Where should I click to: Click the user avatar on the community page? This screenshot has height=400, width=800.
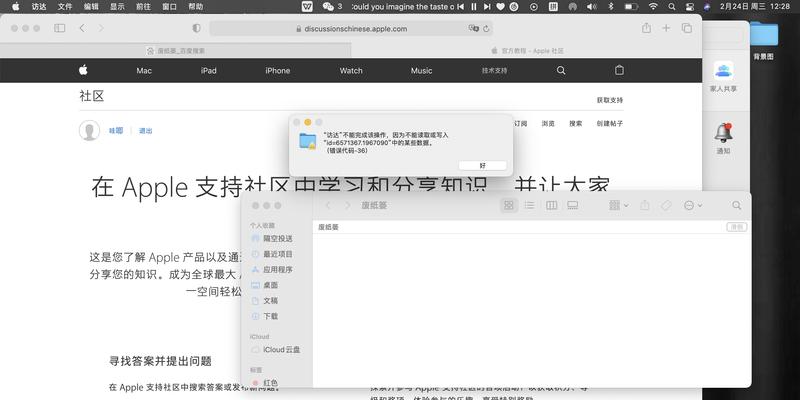tap(89, 131)
